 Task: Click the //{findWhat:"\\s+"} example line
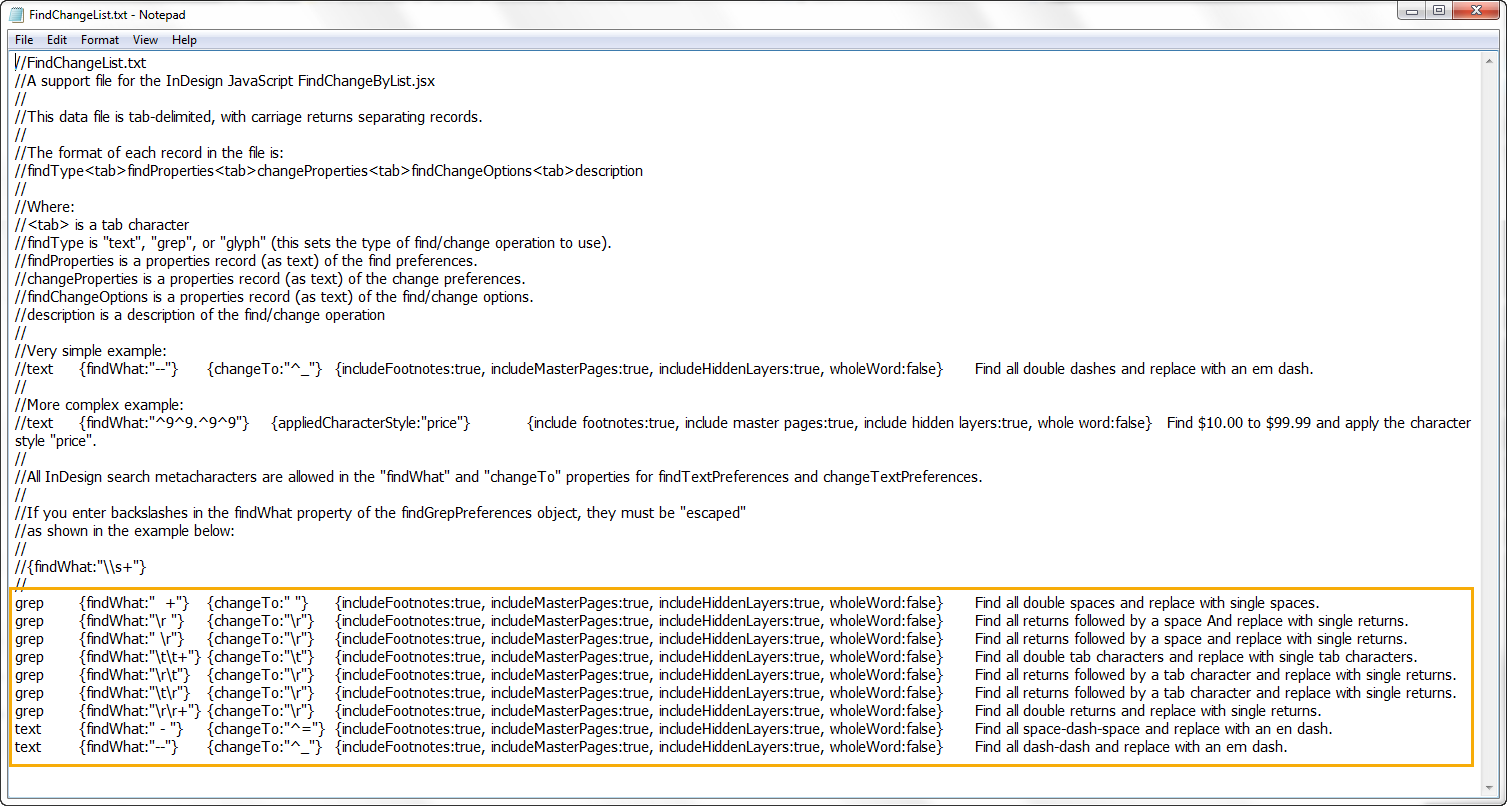[81, 567]
